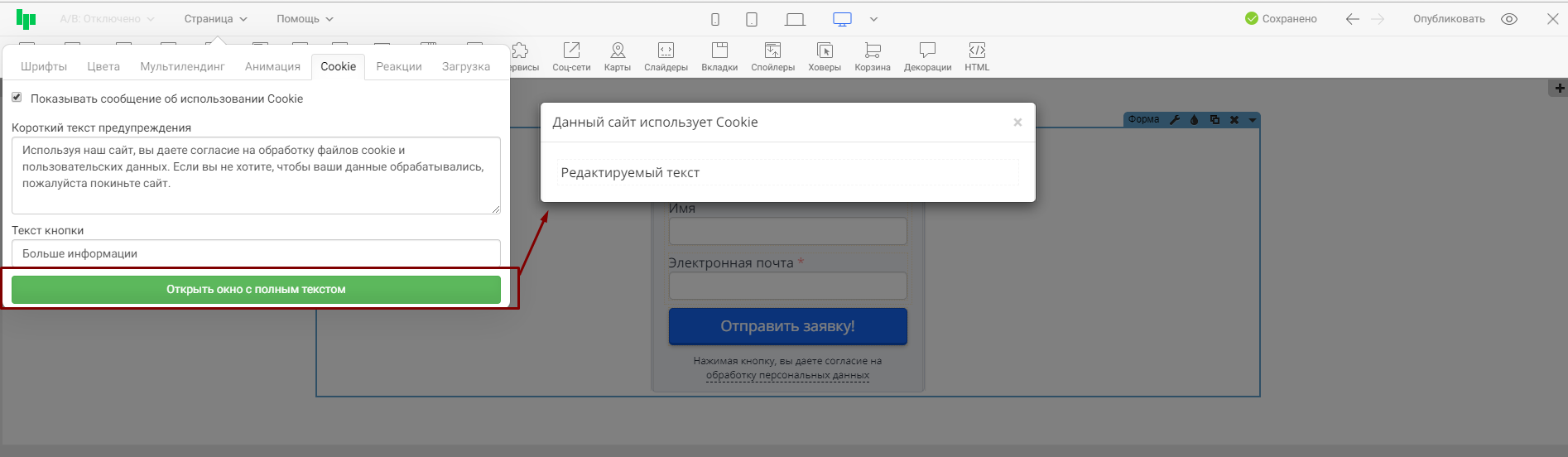
Task: Expand the Помощь menu
Action: [305, 19]
